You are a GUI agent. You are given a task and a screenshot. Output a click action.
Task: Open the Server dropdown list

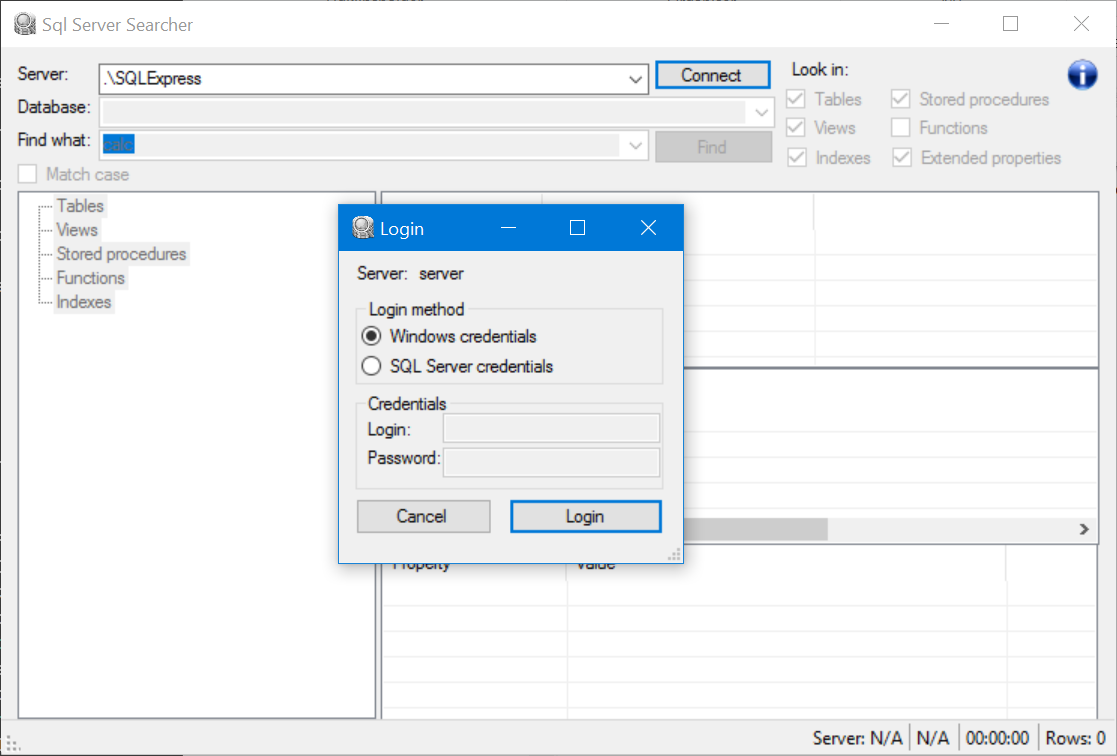click(635, 79)
